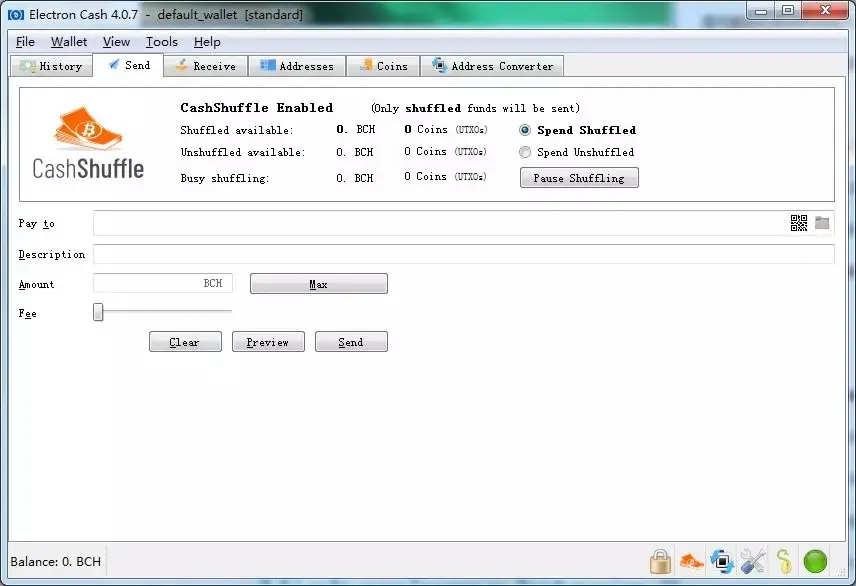The width and height of the screenshot is (856, 586).
Task: Open the File menu
Action: (x=25, y=42)
